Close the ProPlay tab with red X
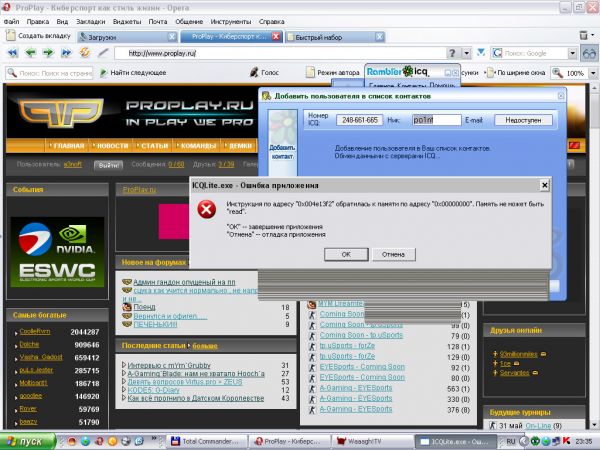 [x=276, y=36]
